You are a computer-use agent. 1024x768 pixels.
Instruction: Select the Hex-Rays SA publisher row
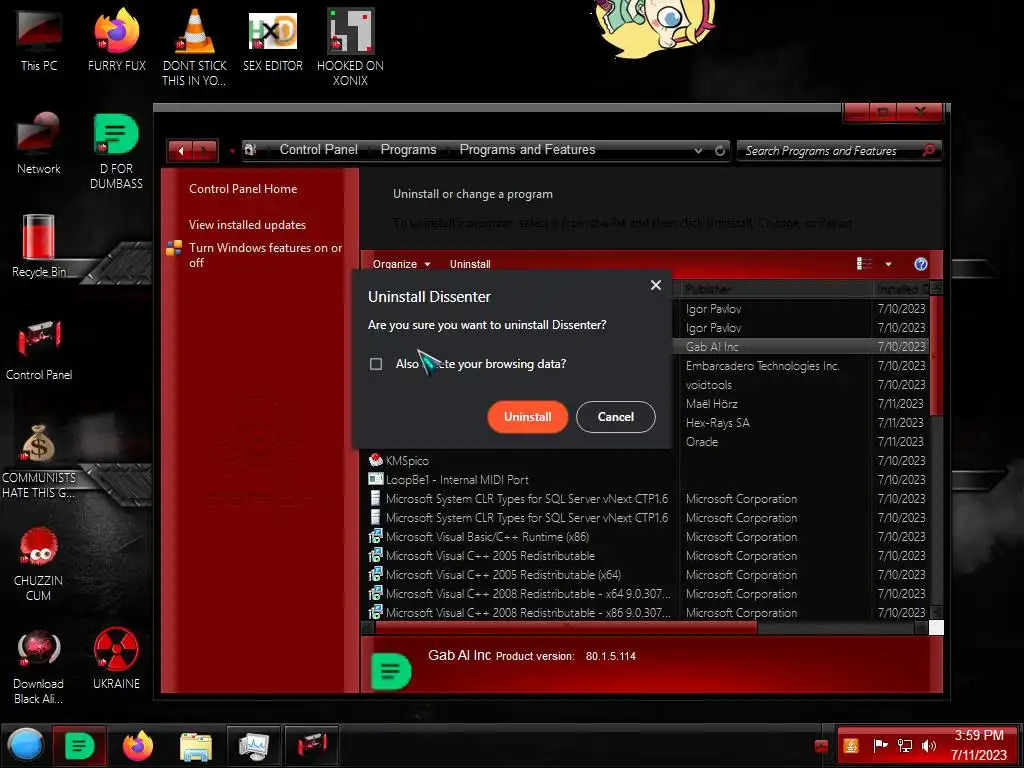[800, 423]
